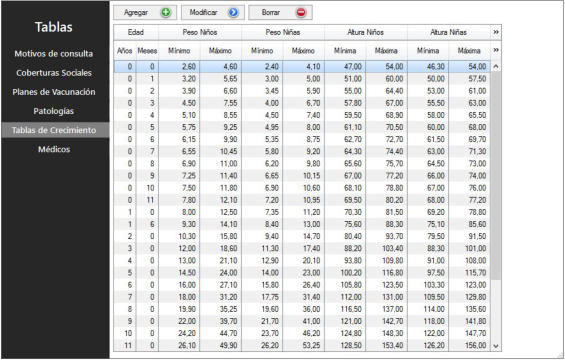Click the Meses column header

(x=147, y=51)
